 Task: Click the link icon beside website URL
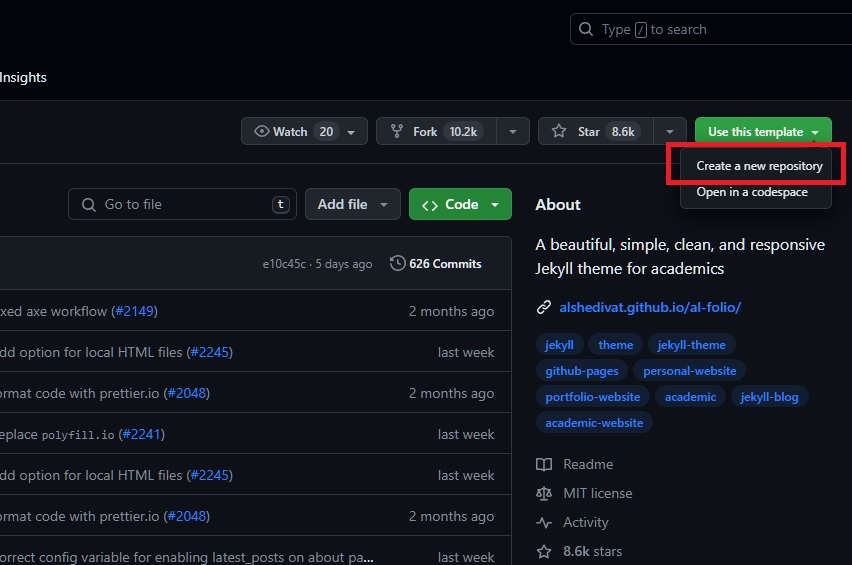[544, 307]
